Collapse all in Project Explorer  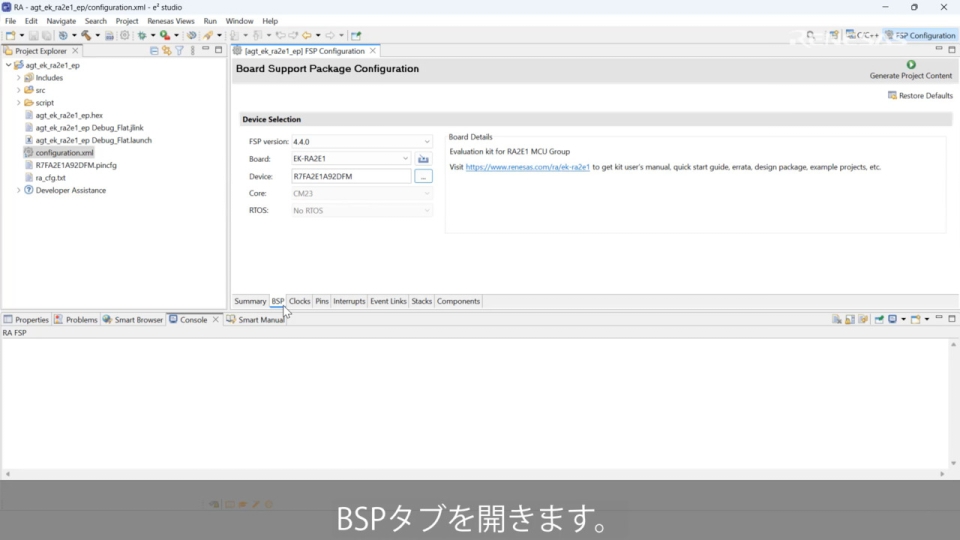[154, 51]
